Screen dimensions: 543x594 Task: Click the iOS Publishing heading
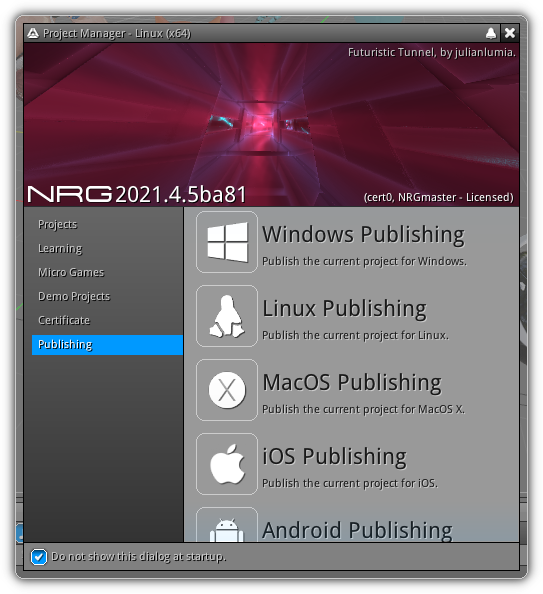(335, 456)
